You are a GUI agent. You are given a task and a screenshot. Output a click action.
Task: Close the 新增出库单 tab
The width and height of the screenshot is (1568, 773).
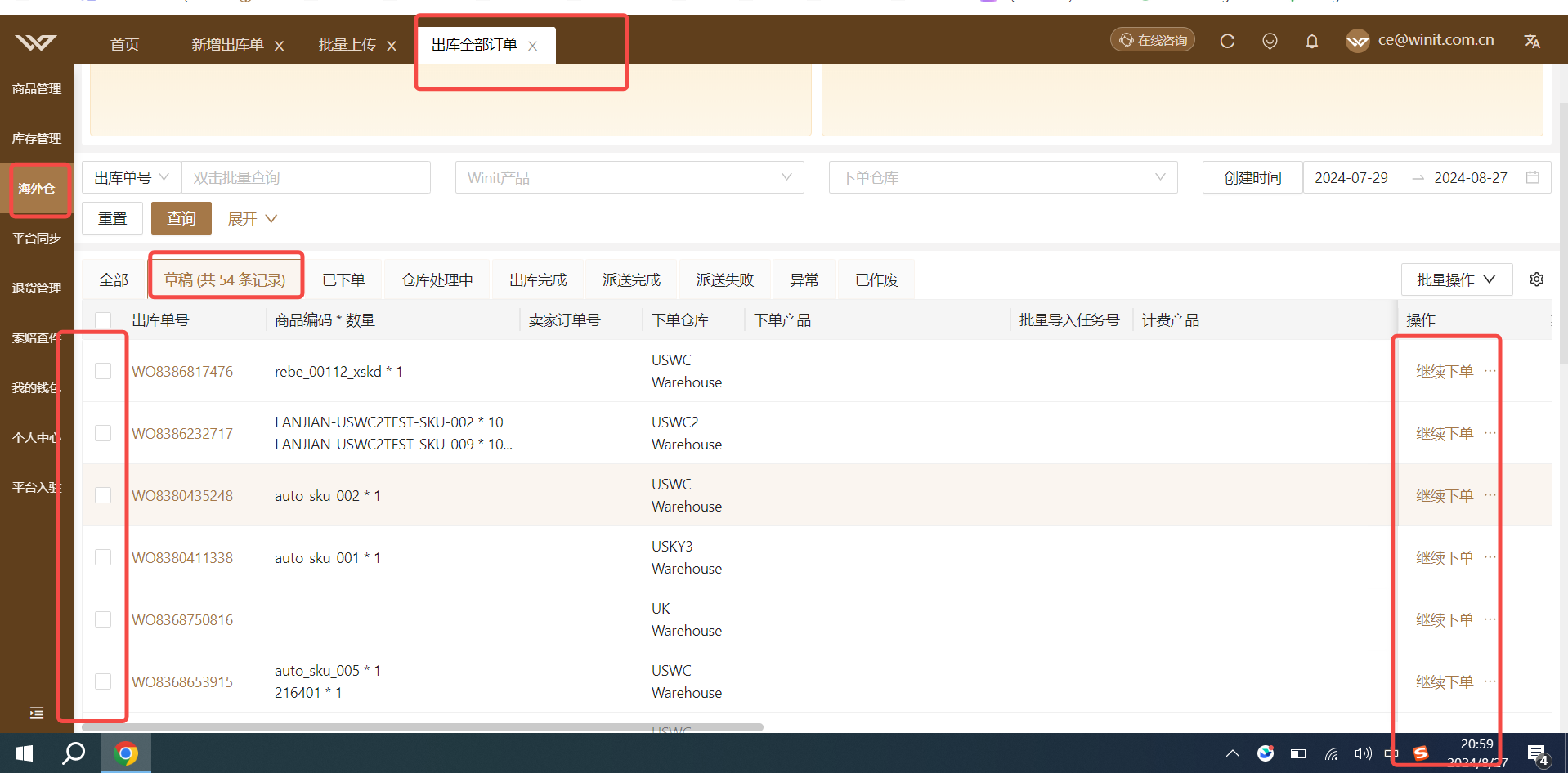click(x=279, y=46)
